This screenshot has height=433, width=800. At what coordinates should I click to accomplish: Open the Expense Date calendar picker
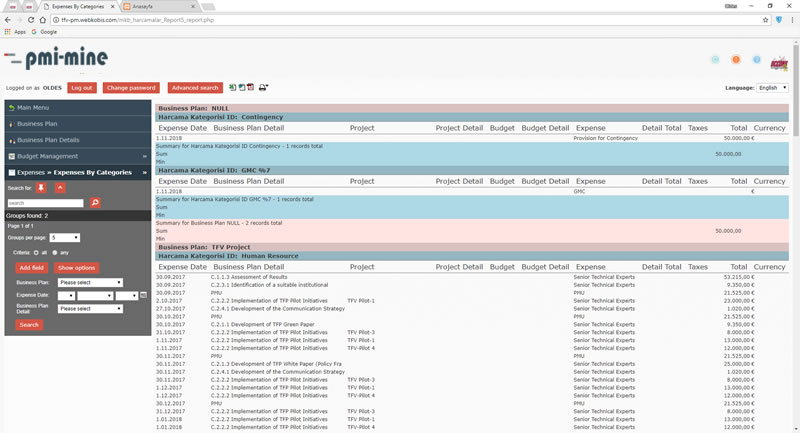tap(143, 295)
